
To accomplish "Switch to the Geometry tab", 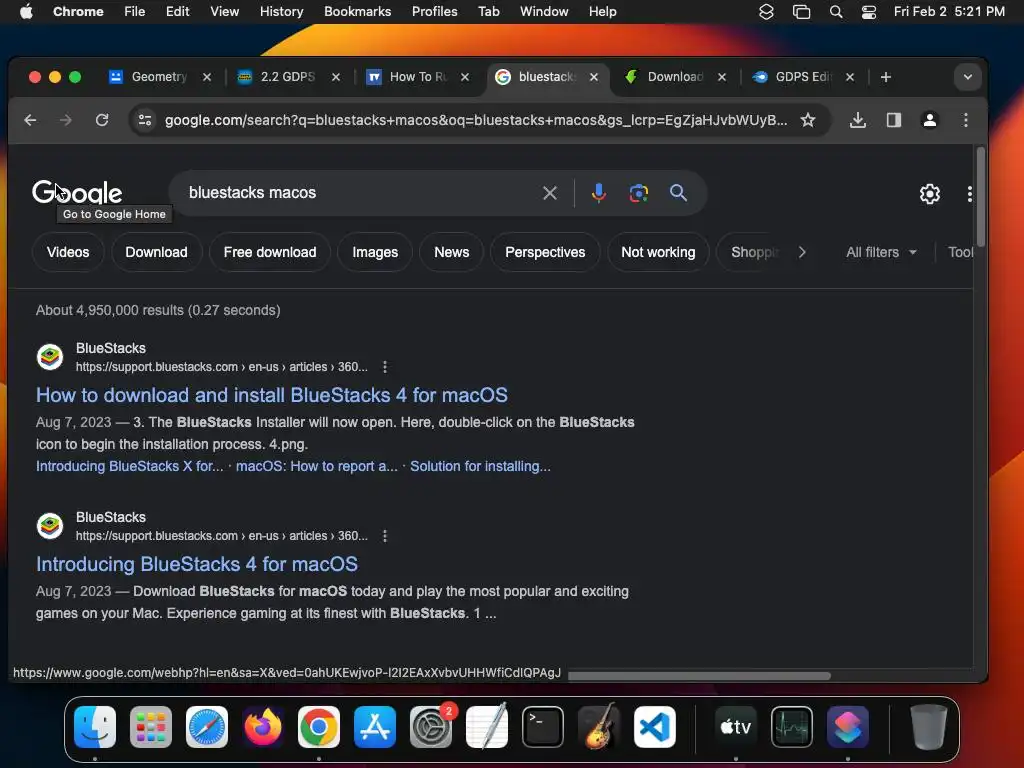I will tap(159, 77).
